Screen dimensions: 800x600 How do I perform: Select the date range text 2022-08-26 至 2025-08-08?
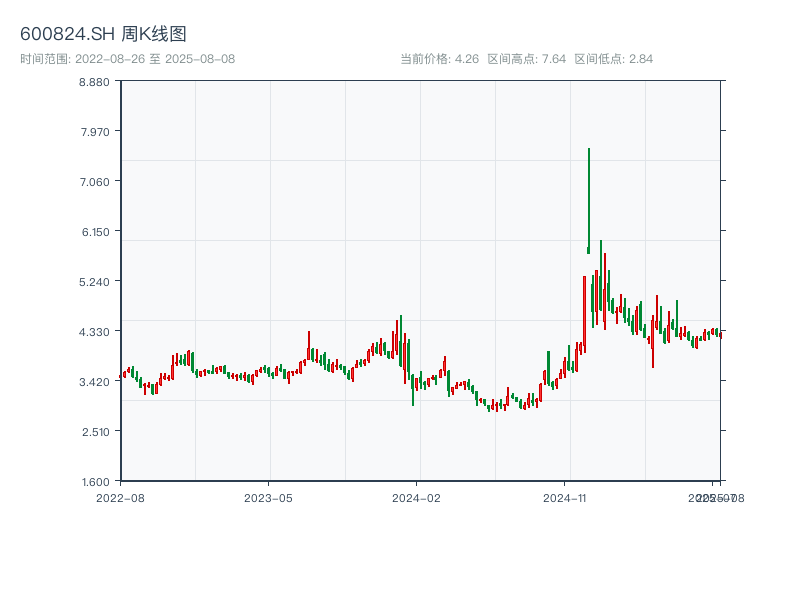pyautogui.click(x=155, y=59)
